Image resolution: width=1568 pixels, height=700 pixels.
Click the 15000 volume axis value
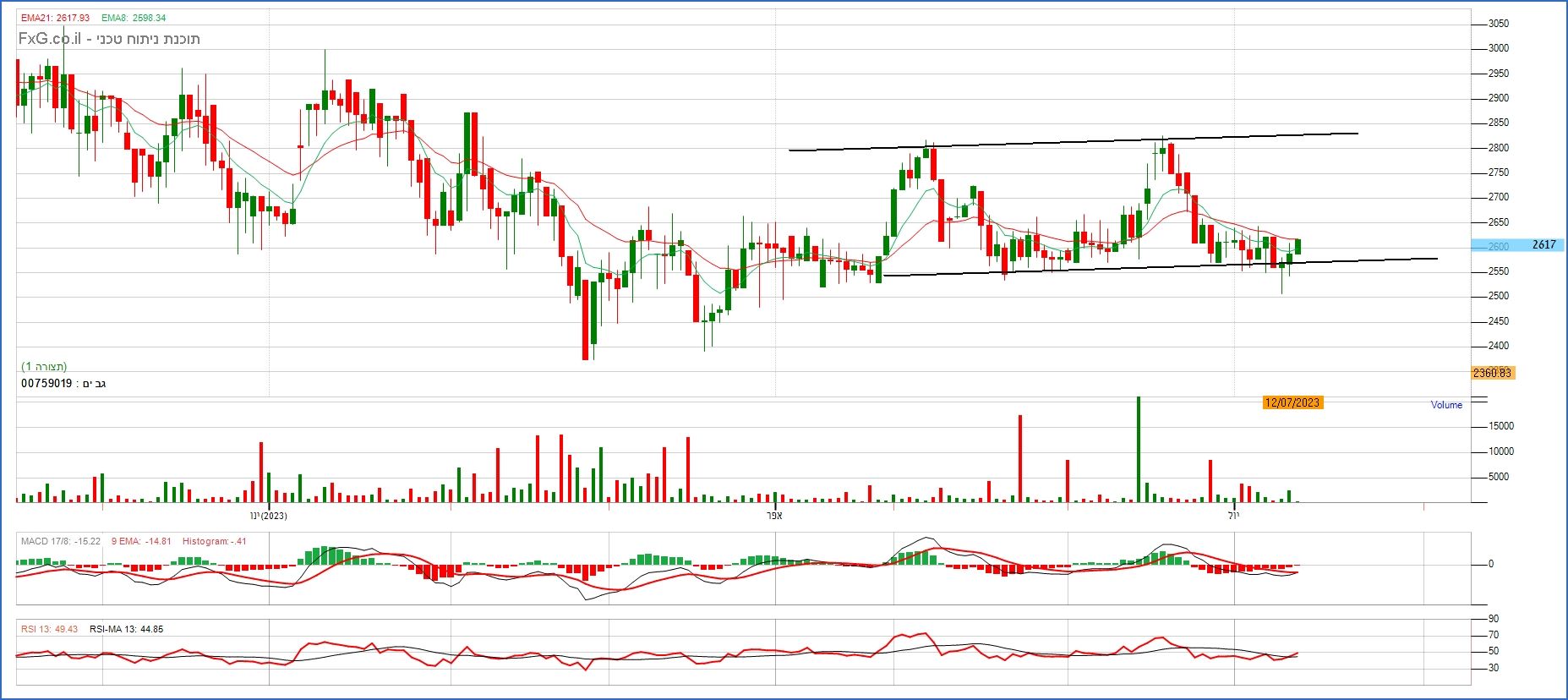pyautogui.click(x=1501, y=426)
